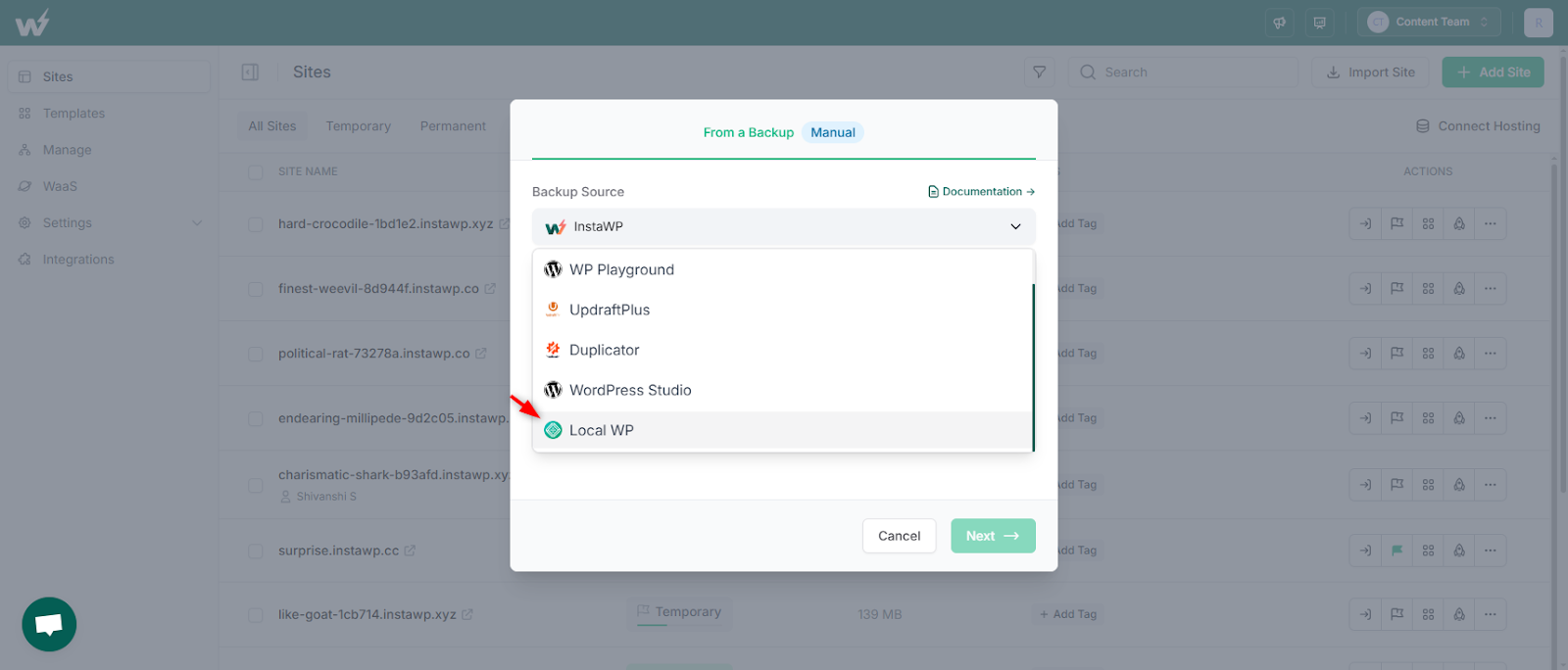
Task: Click the Cancel button
Action: tap(899, 536)
